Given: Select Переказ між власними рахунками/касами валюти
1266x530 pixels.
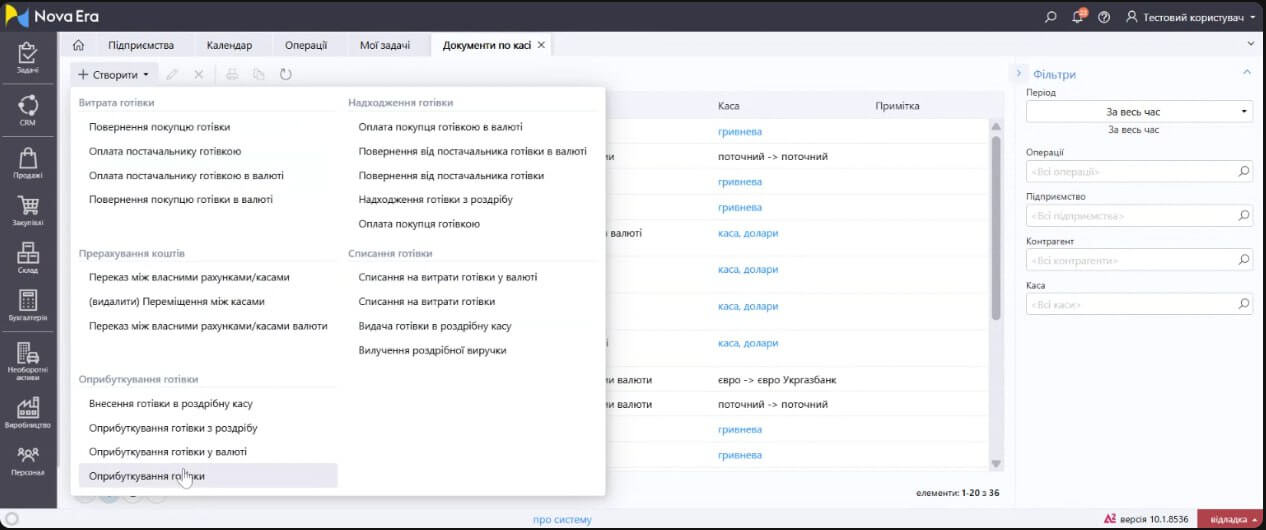Looking at the screenshot, I should point(208,326).
